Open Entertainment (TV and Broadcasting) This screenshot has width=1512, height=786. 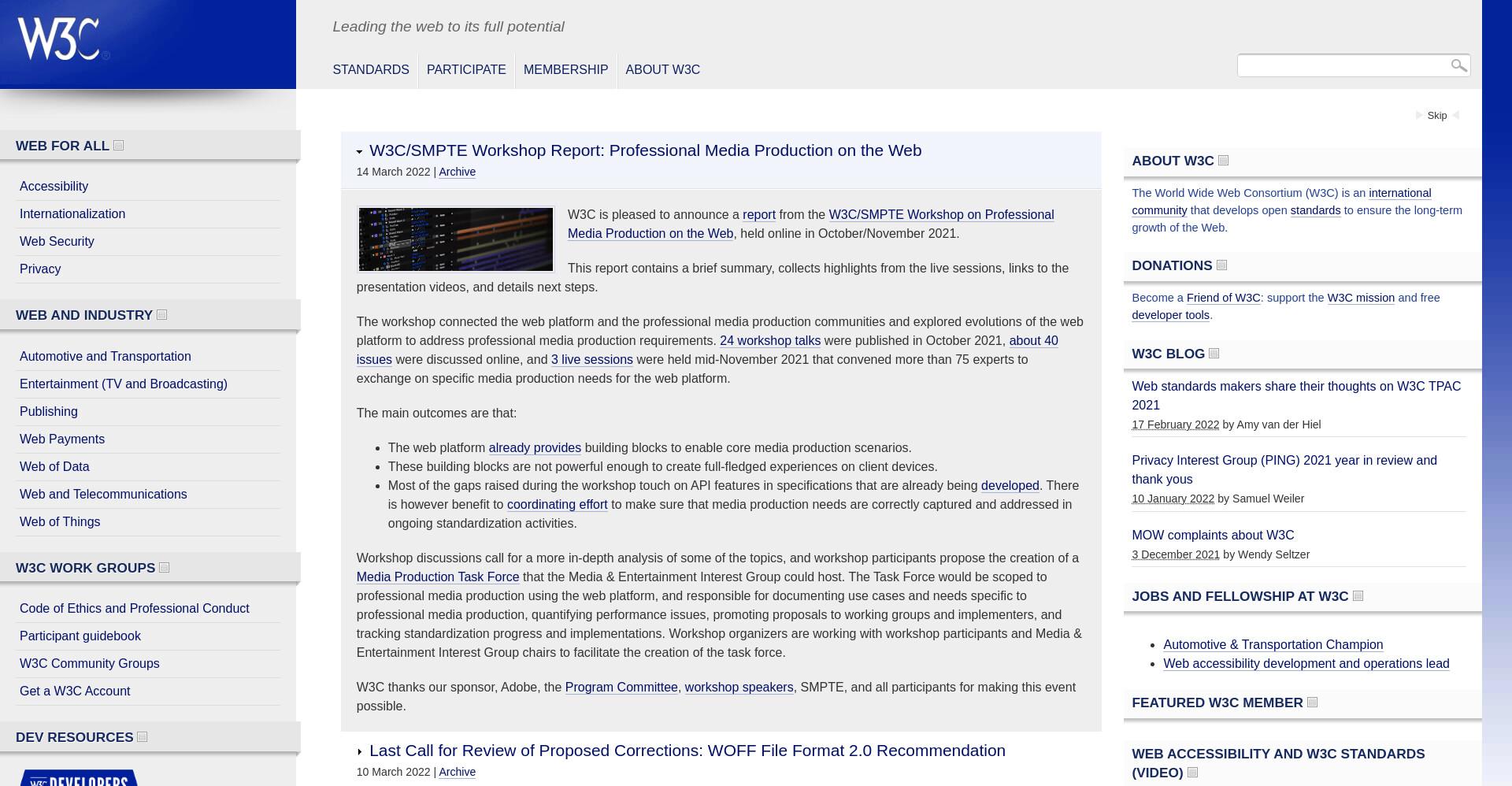point(124,384)
